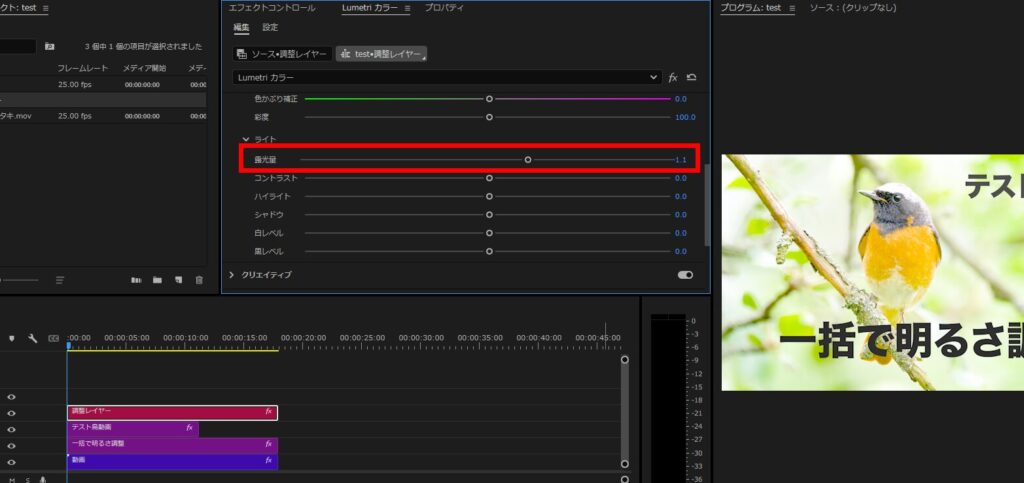Click the timeline playhead marker at 00:00

(x=67, y=346)
